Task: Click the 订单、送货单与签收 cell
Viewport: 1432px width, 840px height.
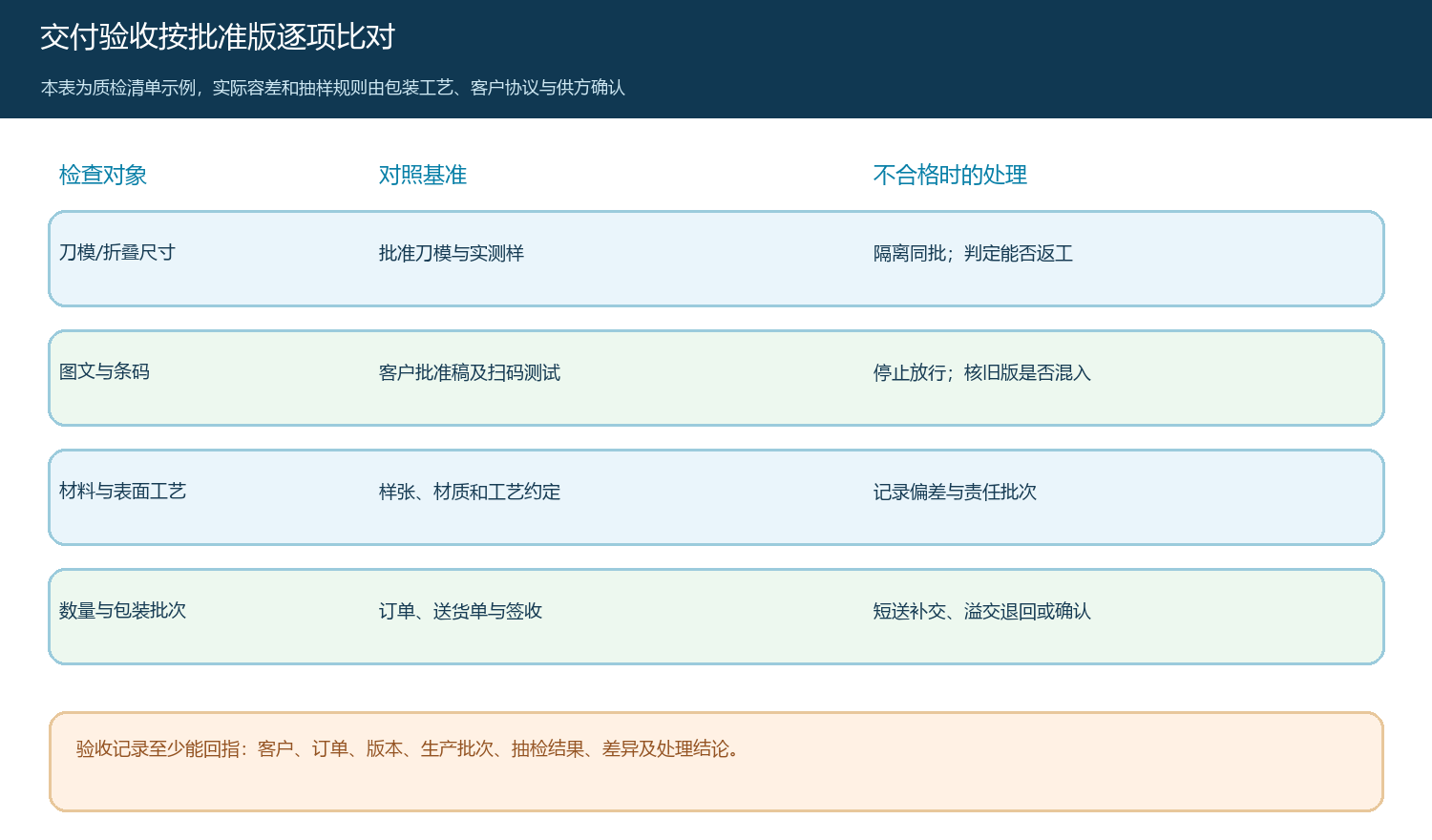Action: (460, 611)
